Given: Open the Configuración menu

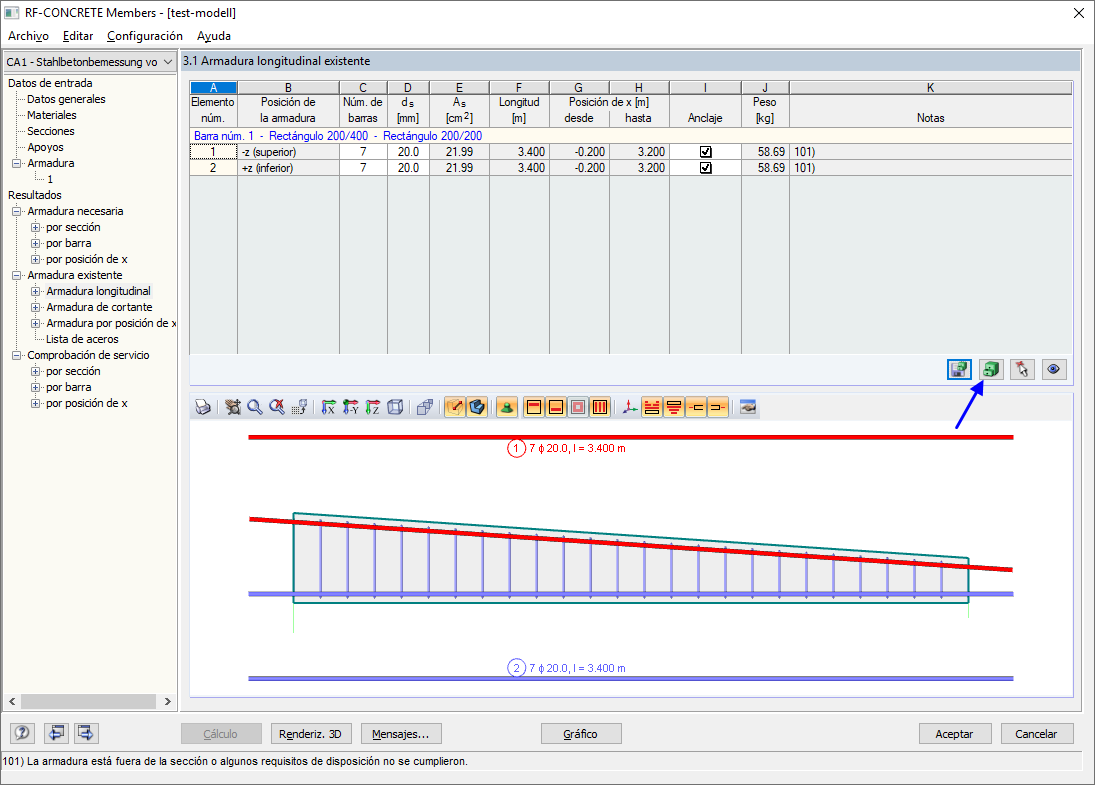Looking at the screenshot, I should [x=145, y=36].
